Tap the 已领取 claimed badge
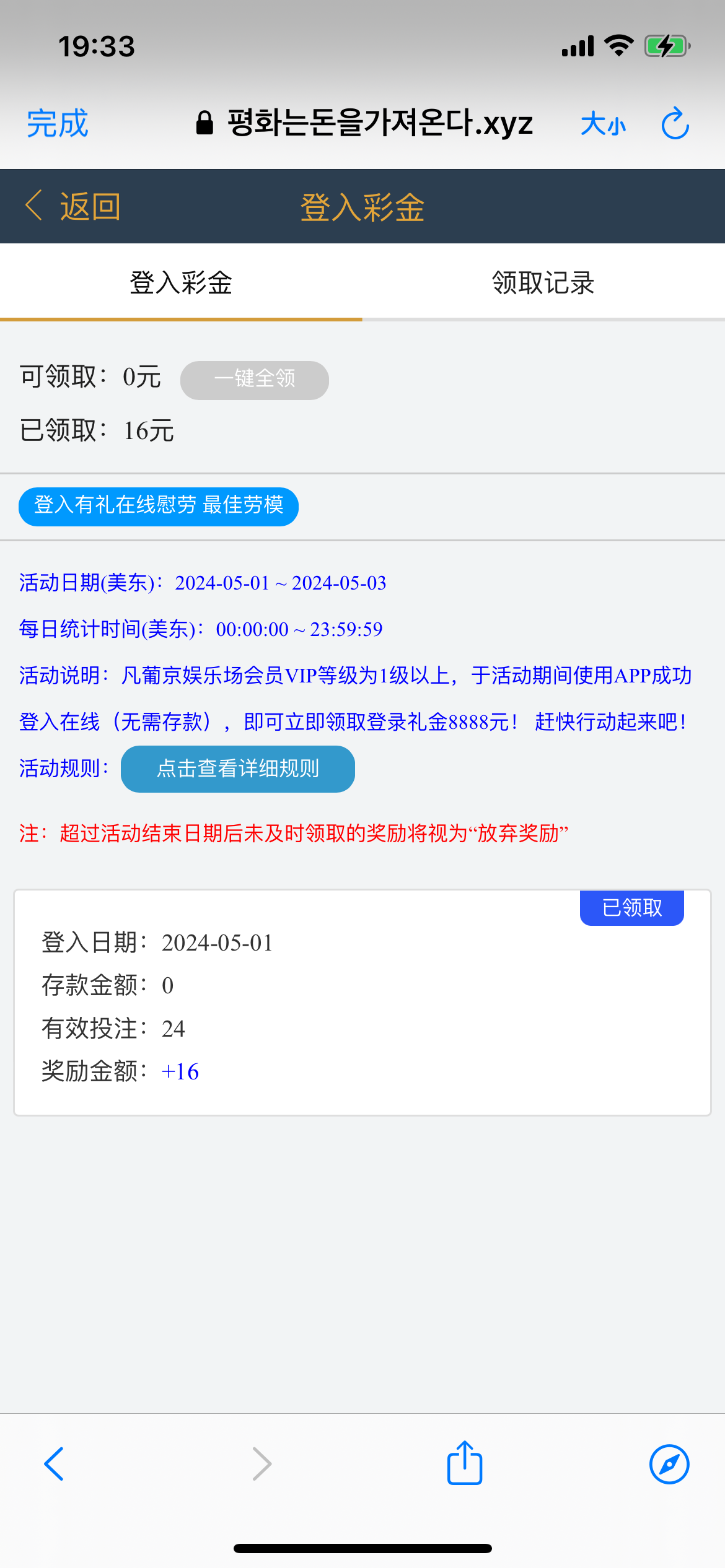Image resolution: width=725 pixels, height=1568 pixels. click(x=632, y=908)
